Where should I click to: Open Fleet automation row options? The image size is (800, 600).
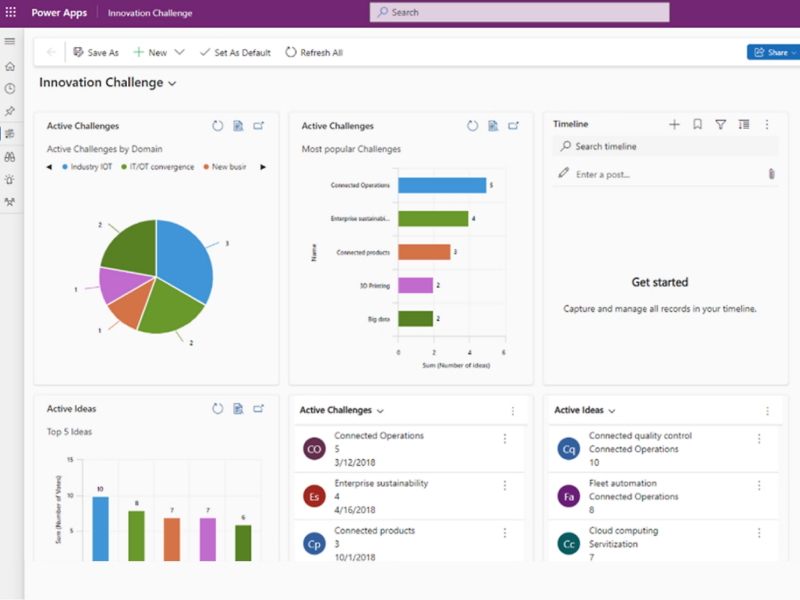(759, 485)
